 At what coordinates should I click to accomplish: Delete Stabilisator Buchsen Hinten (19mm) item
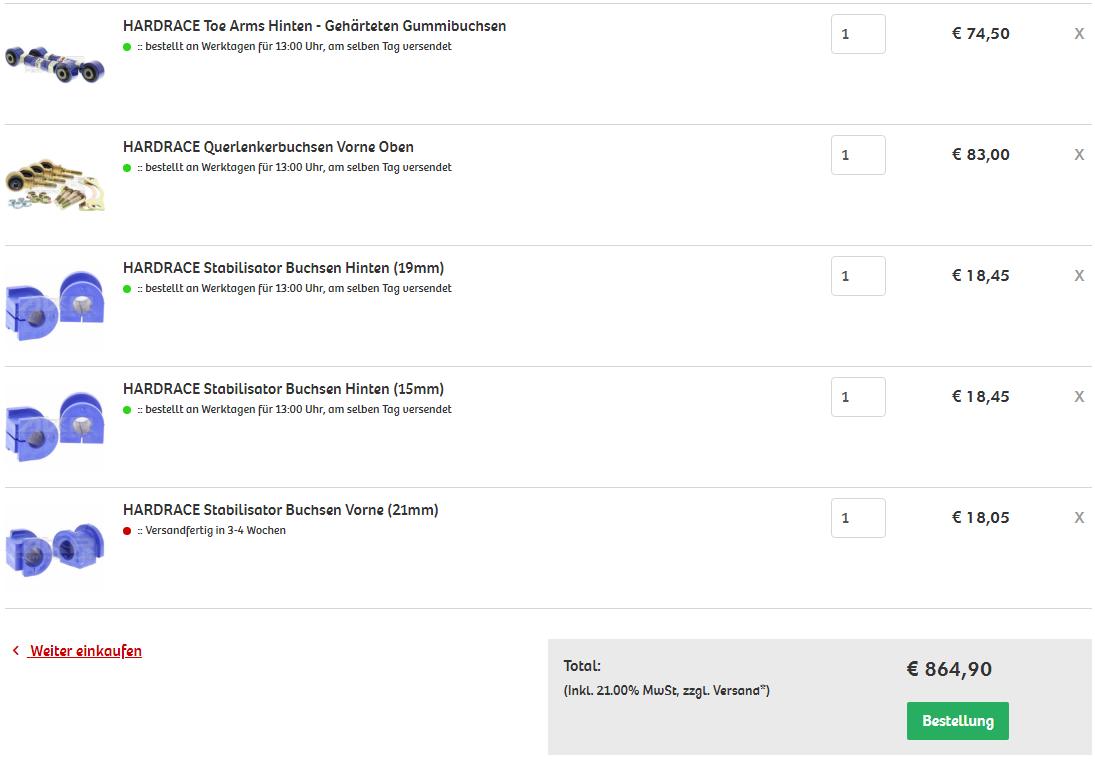(1079, 276)
